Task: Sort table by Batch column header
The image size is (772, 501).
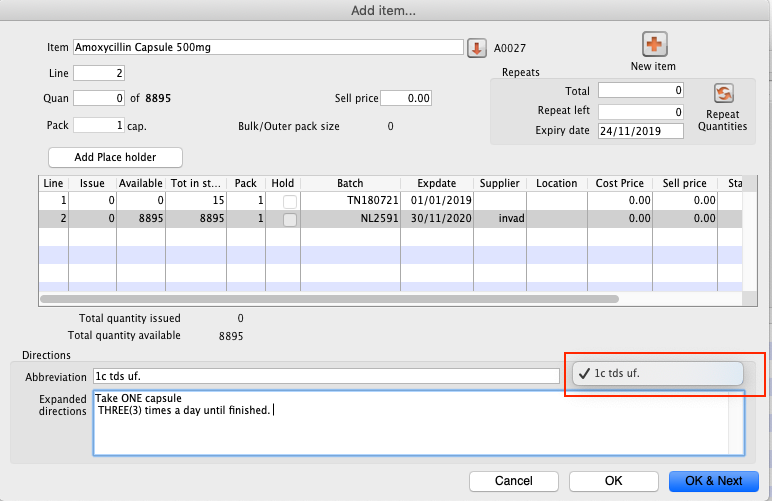Action: tap(350, 183)
